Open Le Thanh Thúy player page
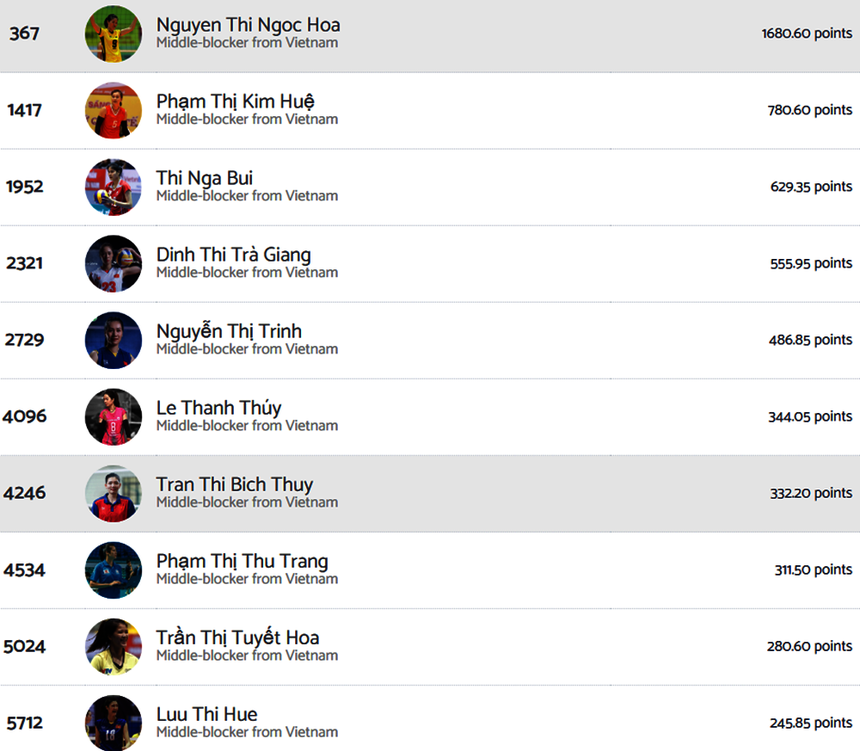This screenshot has width=860, height=751. point(218,408)
